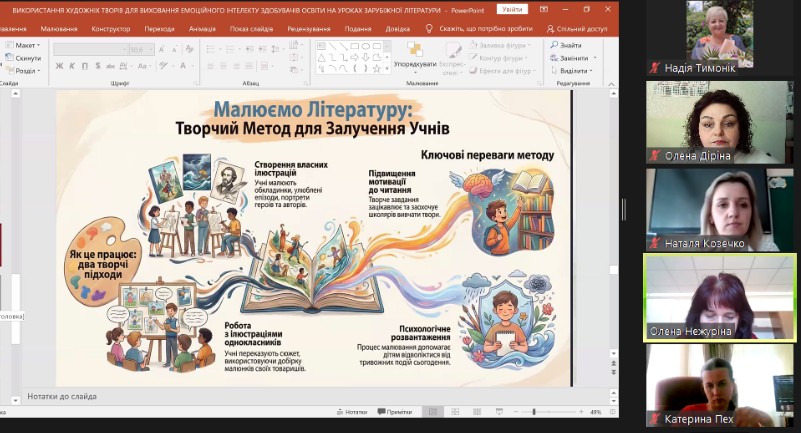Toggle italic К formatting button
Image resolution: width=801 pixels, height=433 pixels.
click(x=72, y=66)
